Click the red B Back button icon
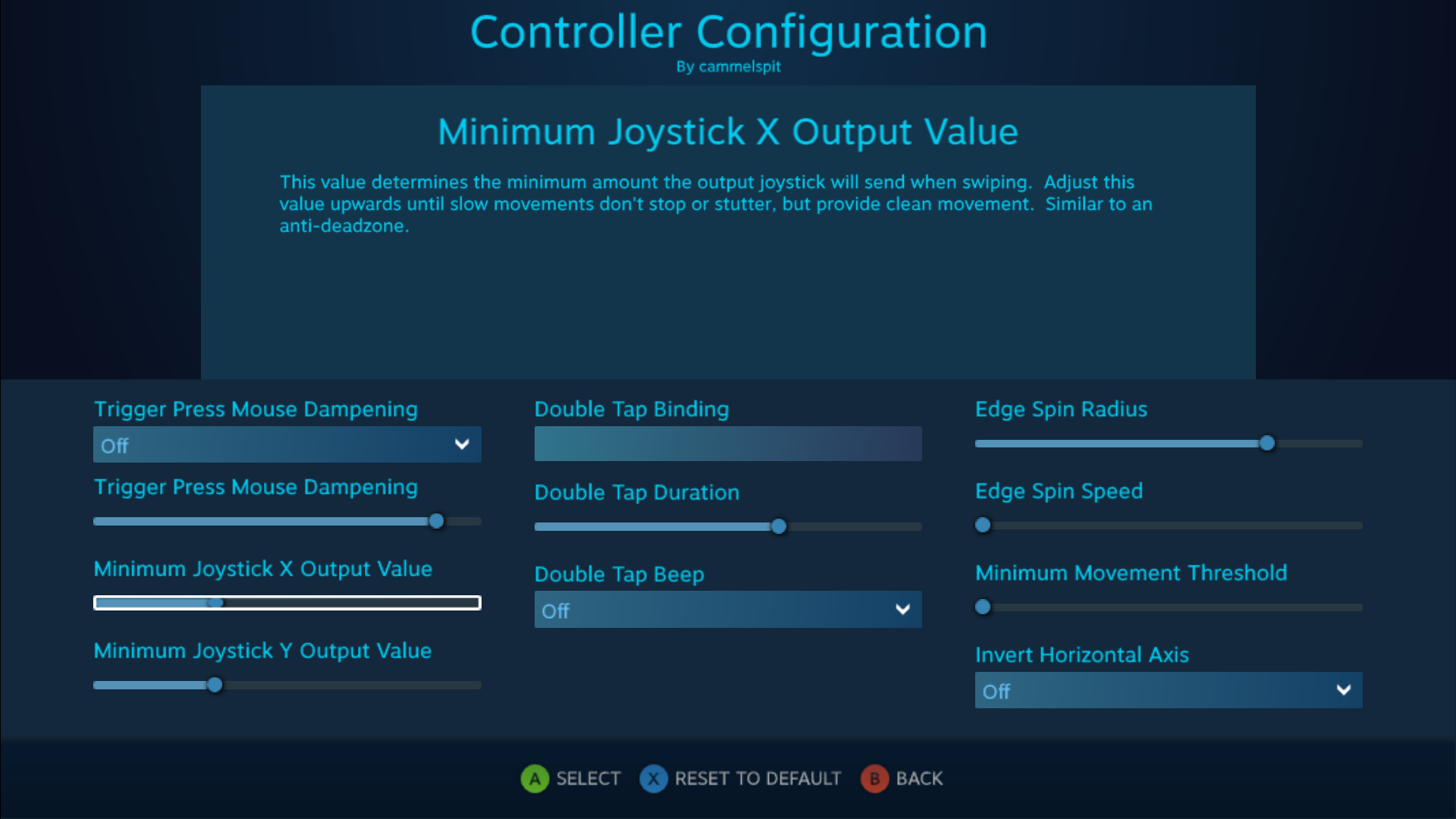1456x819 pixels. (874, 779)
